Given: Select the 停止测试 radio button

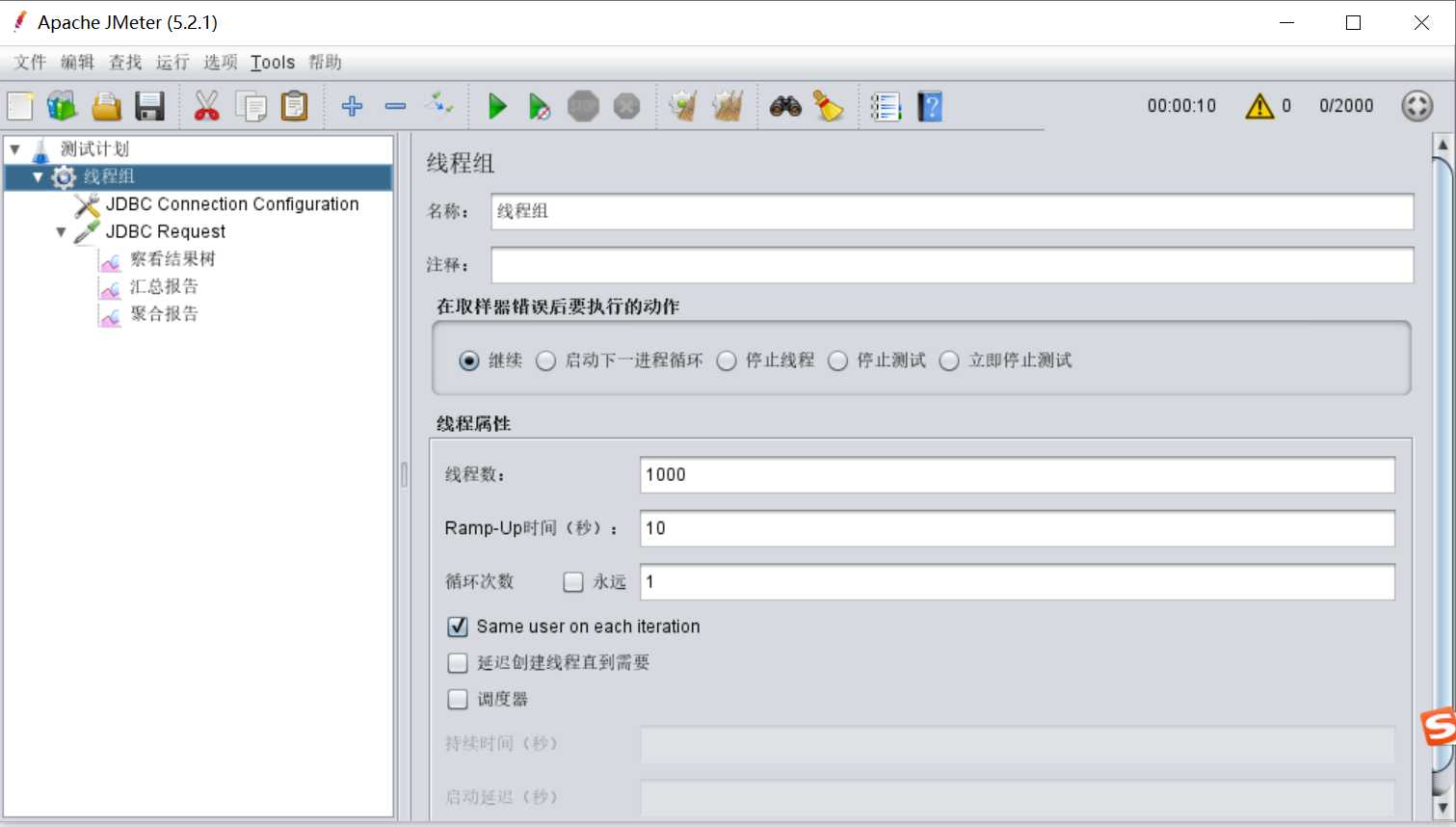Looking at the screenshot, I should pos(838,360).
